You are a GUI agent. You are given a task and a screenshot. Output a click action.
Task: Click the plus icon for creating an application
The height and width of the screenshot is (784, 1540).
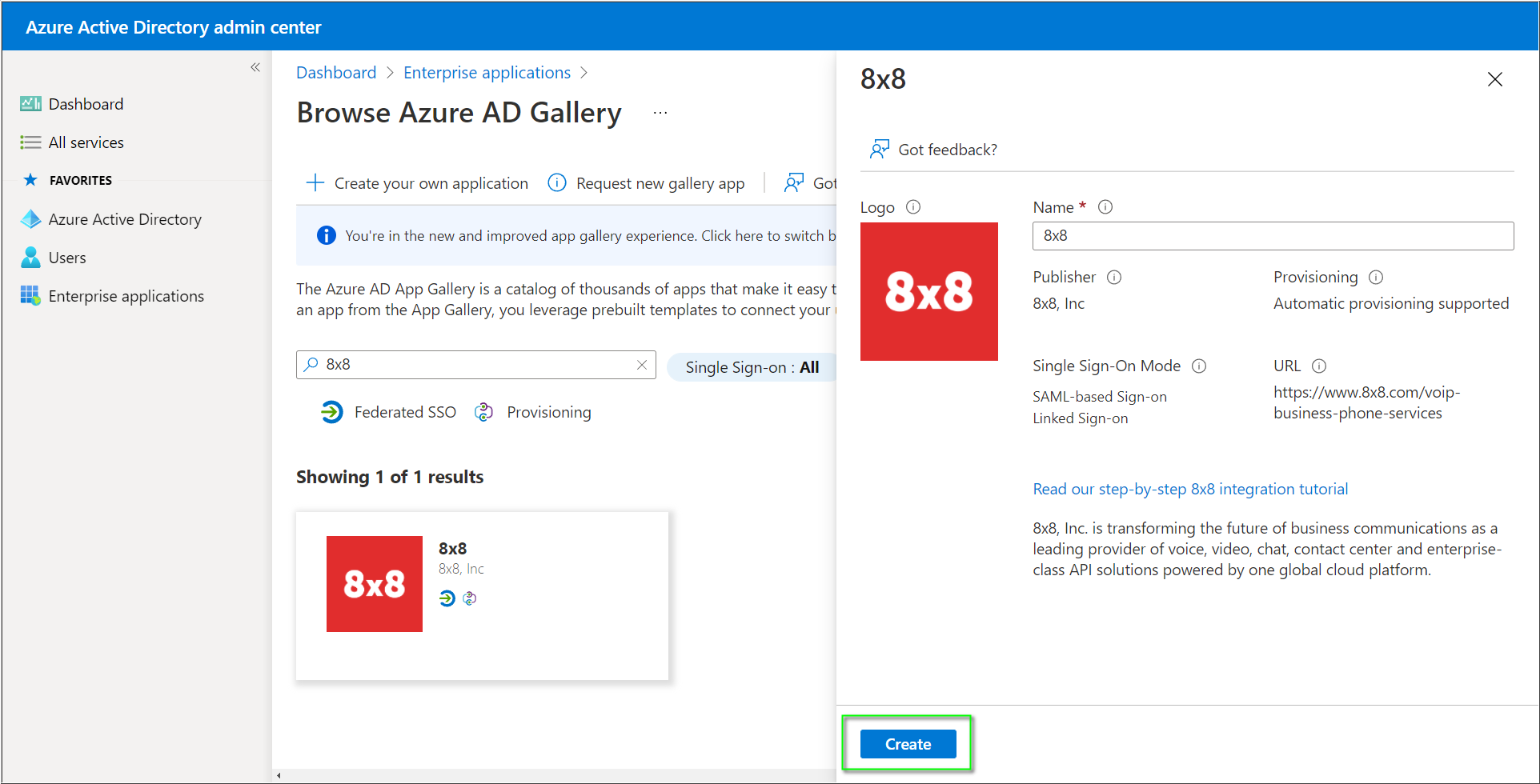coord(315,182)
